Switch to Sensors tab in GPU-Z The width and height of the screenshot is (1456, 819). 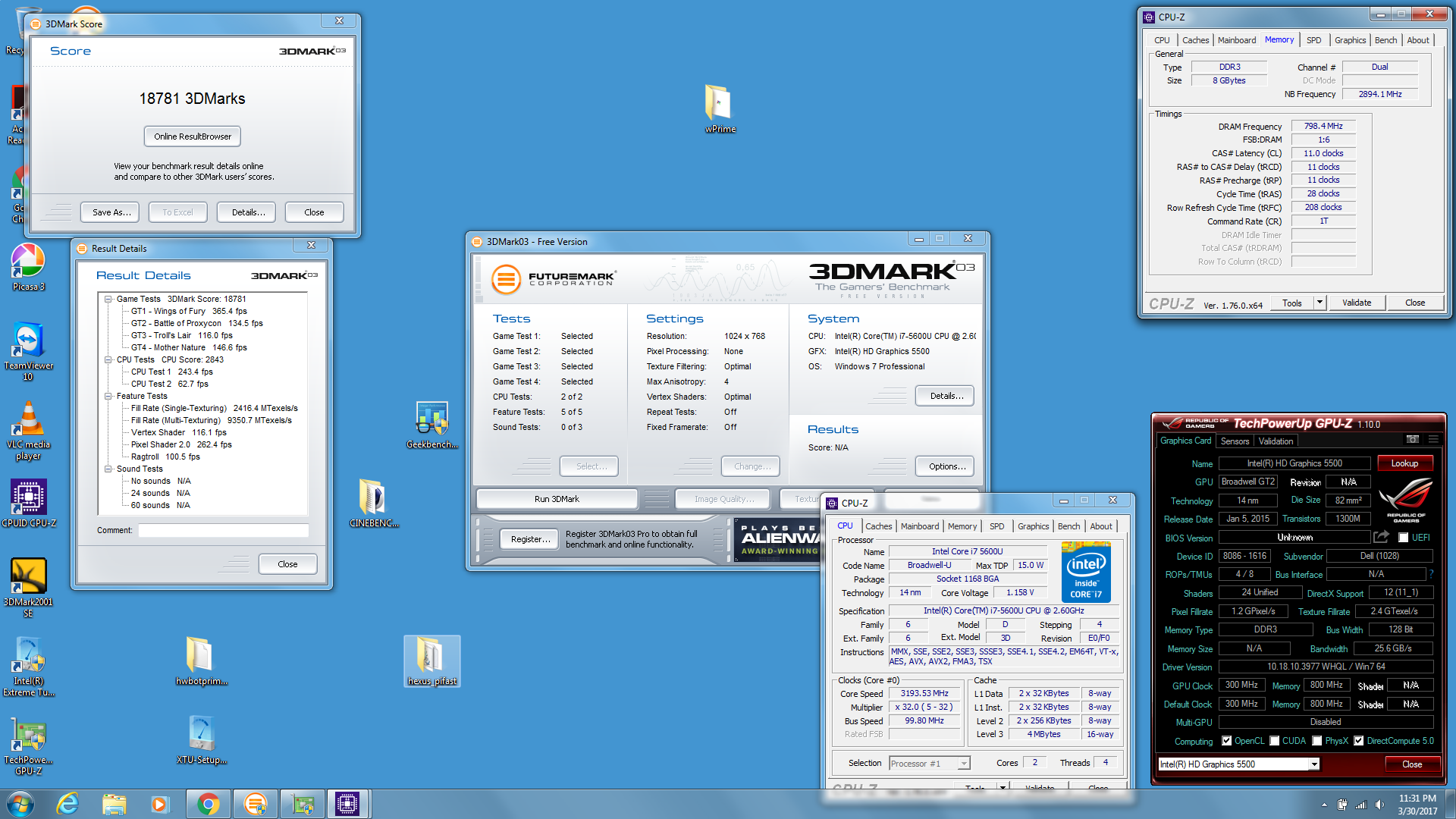[1235, 441]
